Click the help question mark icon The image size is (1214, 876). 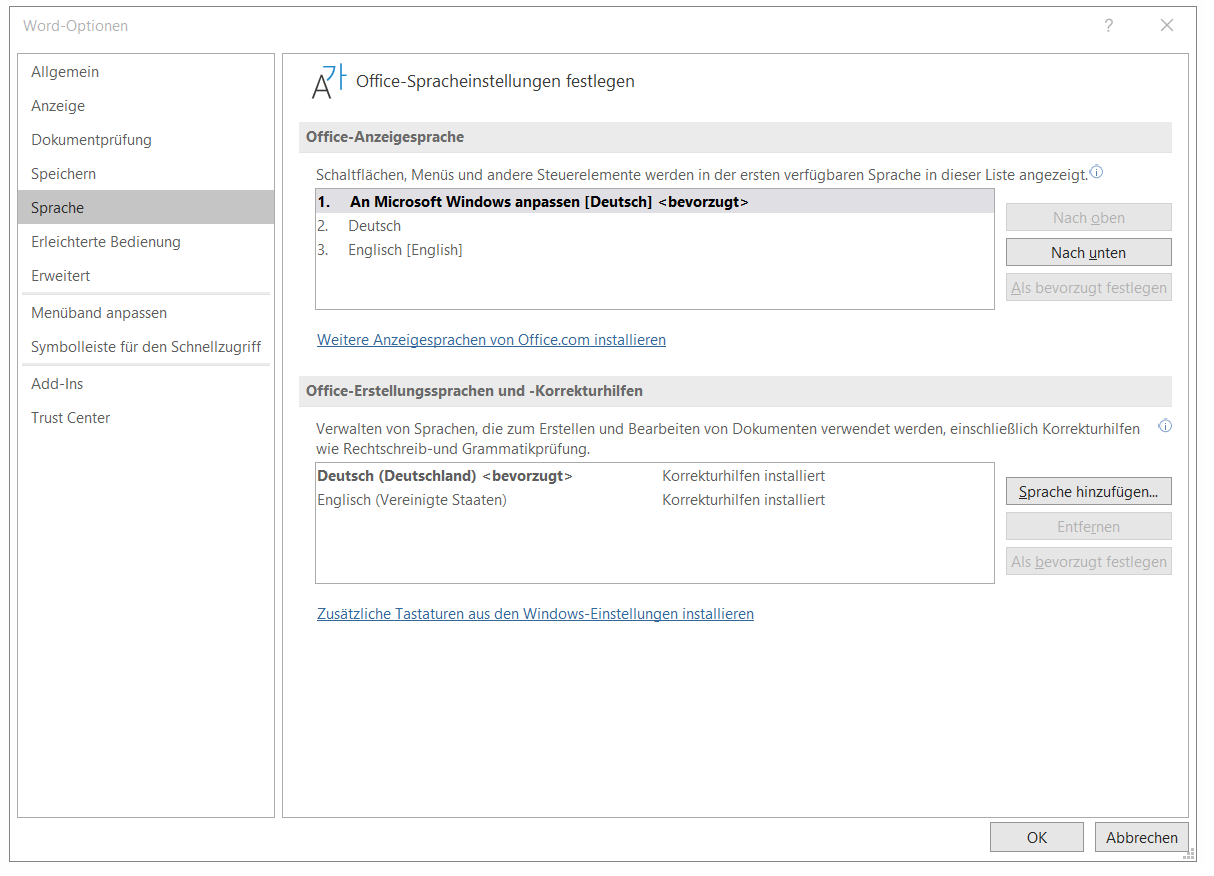click(1108, 26)
